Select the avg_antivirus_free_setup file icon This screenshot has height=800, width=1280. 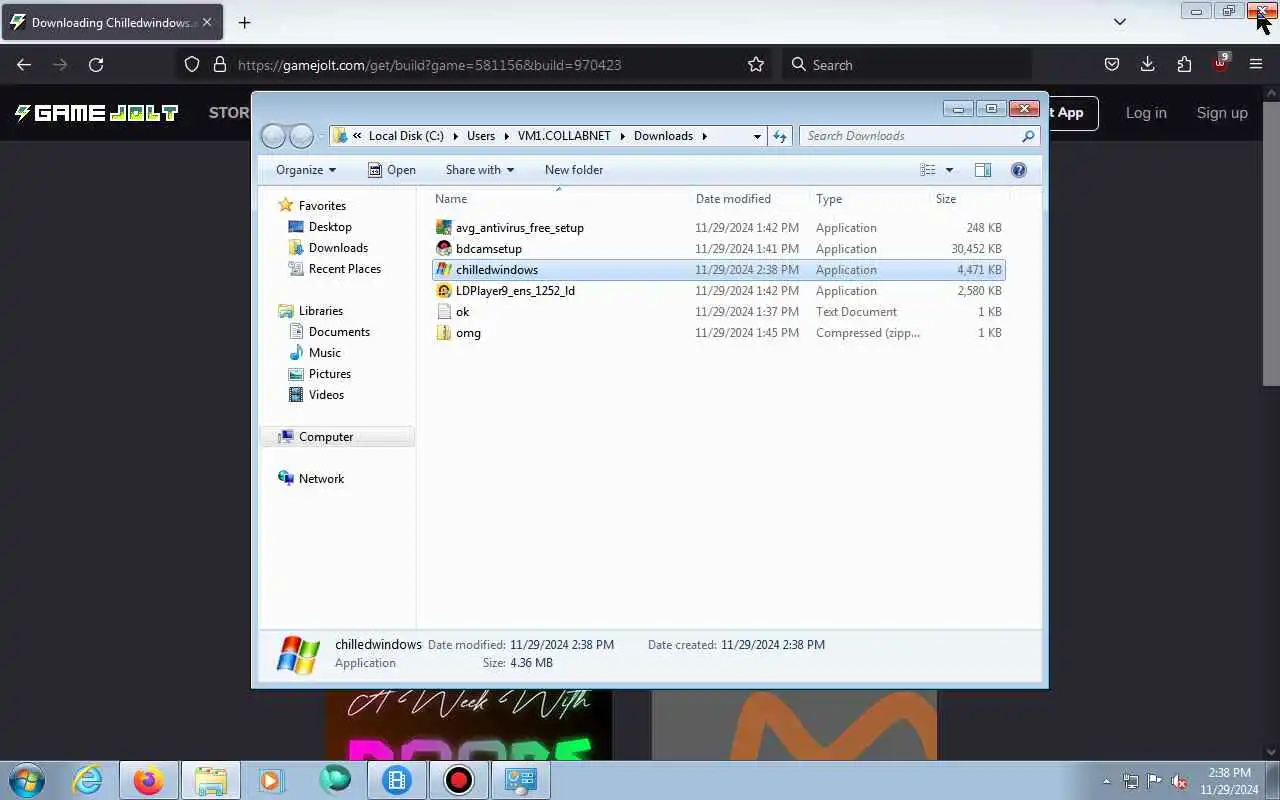click(444, 228)
